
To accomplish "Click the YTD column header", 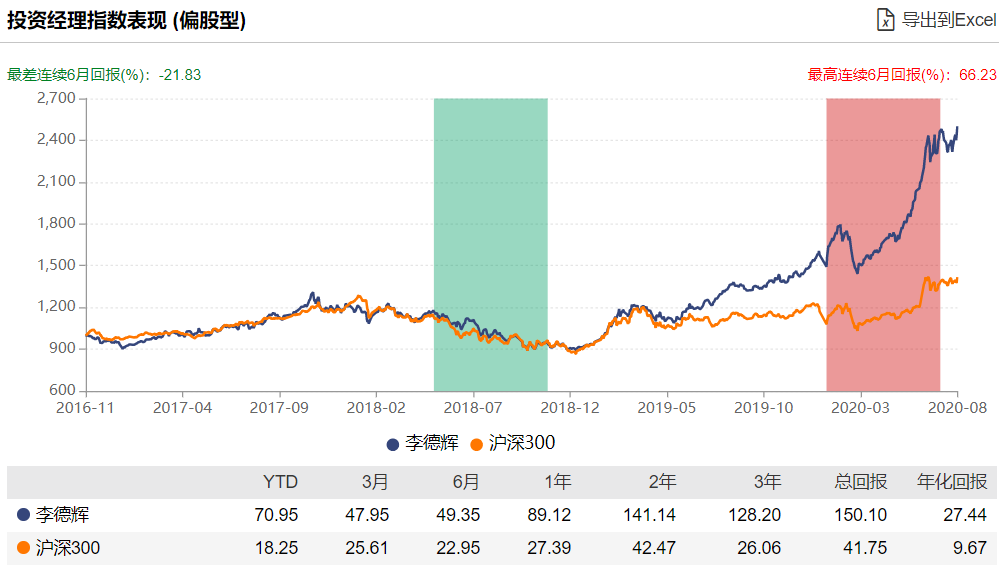I will [280, 482].
